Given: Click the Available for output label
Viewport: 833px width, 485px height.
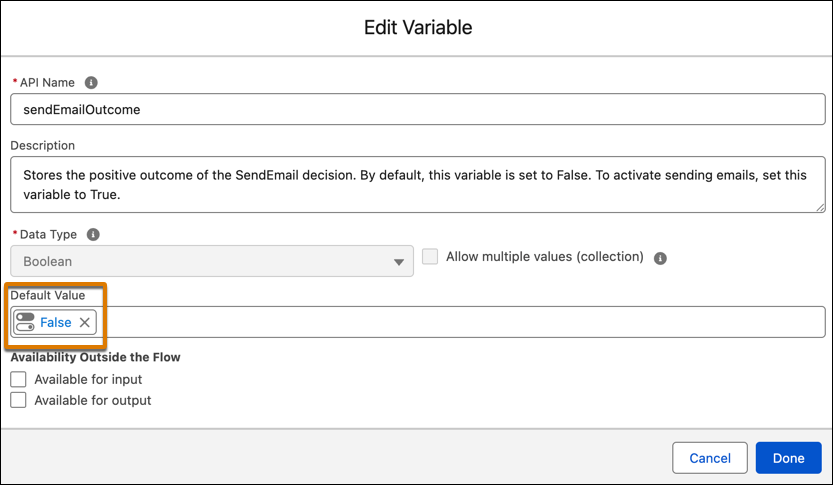Looking at the screenshot, I should (x=93, y=400).
